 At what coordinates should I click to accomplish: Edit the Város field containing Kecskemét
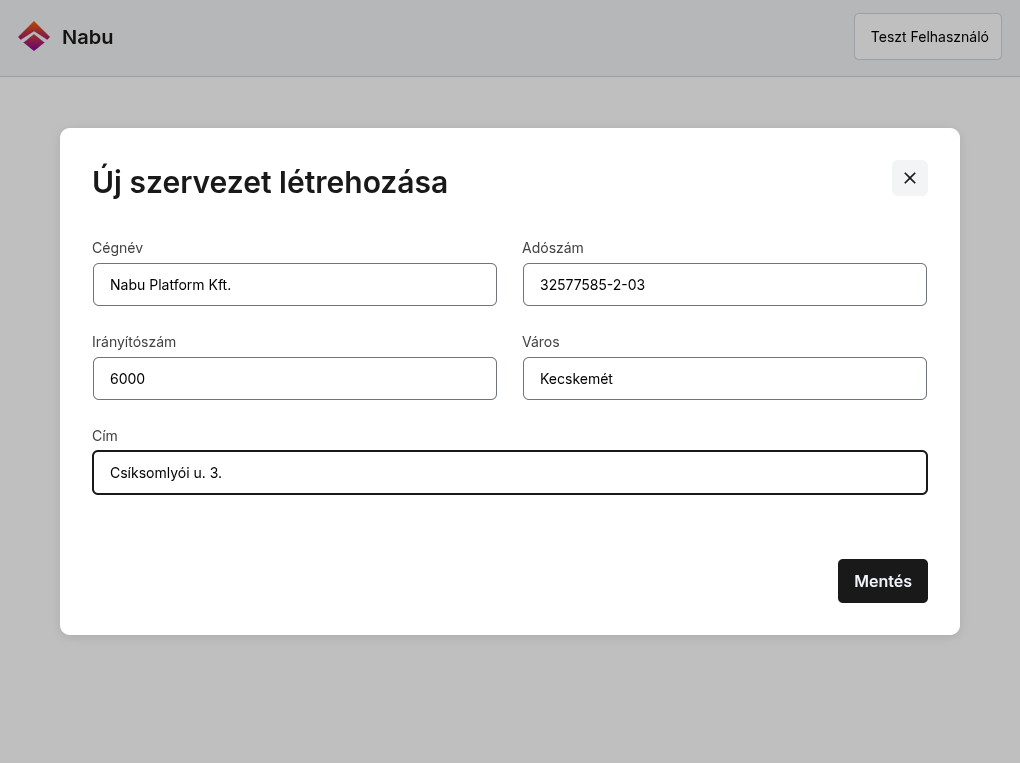[725, 379]
